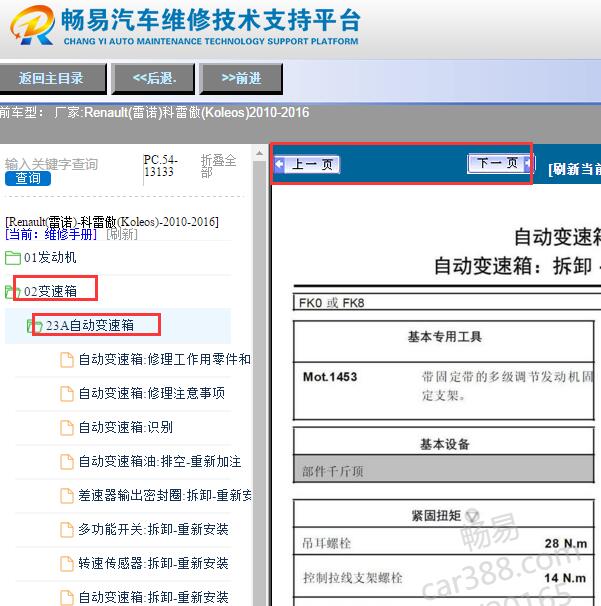This screenshot has width=601, height=606.
Task: Click document icon for 修理注意事项
Action: [x=67, y=393]
